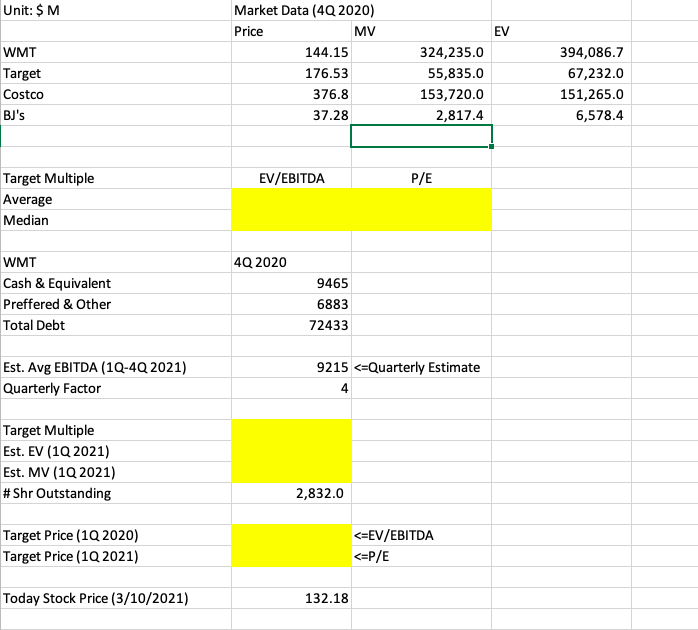The height and width of the screenshot is (630, 698).
Task: Click BJ's price cell 37.28
Action: click(x=291, y=115)
